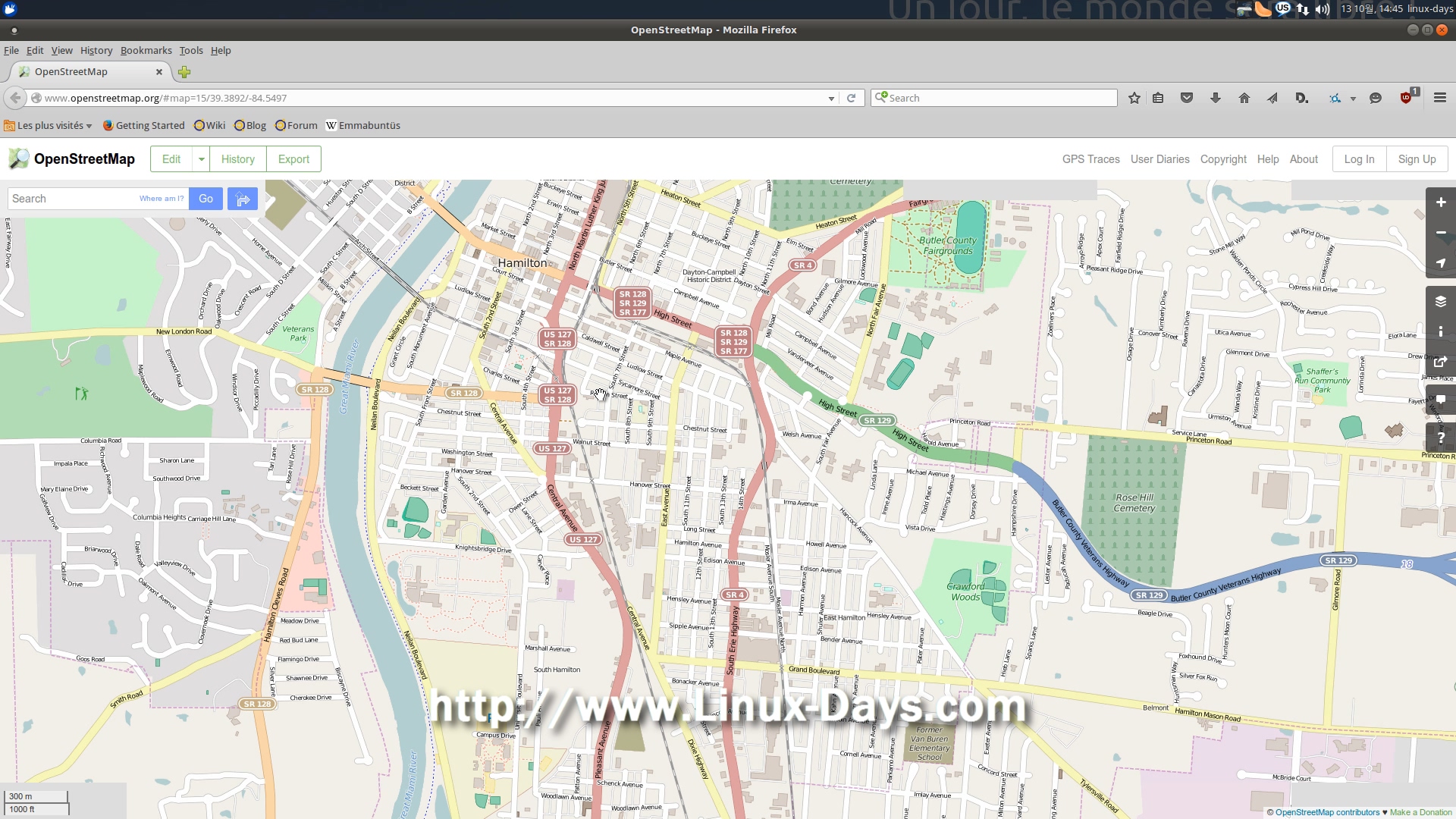Click the green Edit map button
The image size is (1456, 819).
click(x=171, y=159)
